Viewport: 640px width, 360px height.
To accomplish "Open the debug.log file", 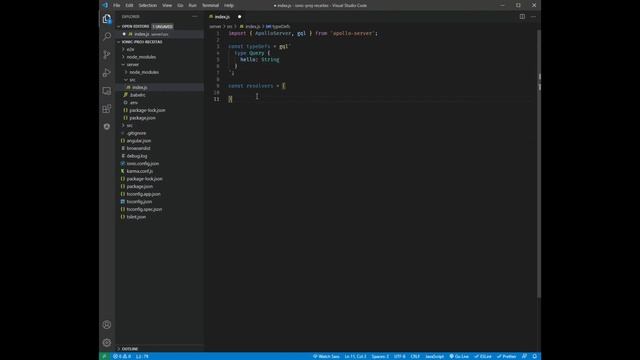I will 137,156.
